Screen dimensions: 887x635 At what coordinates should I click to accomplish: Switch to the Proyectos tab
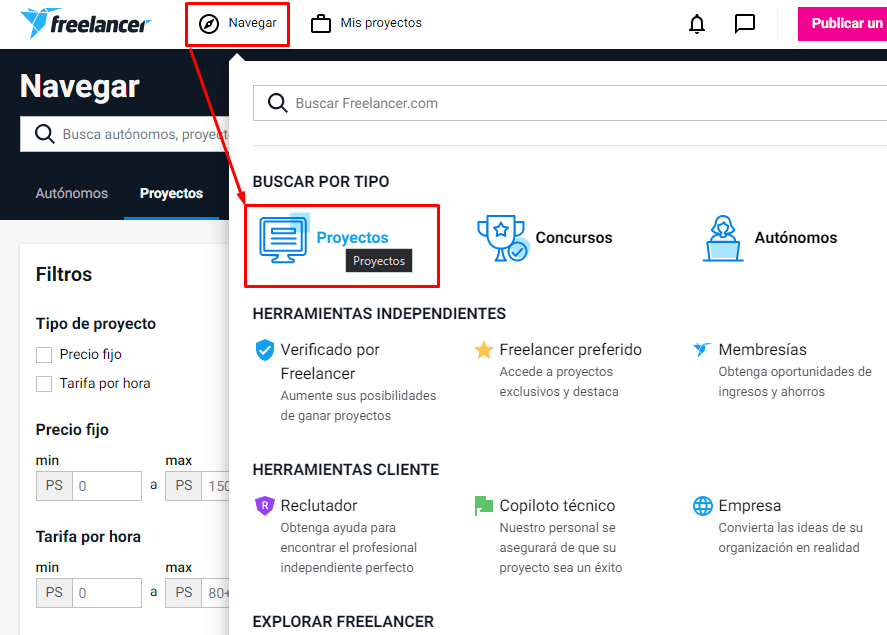tap(171, 193)
